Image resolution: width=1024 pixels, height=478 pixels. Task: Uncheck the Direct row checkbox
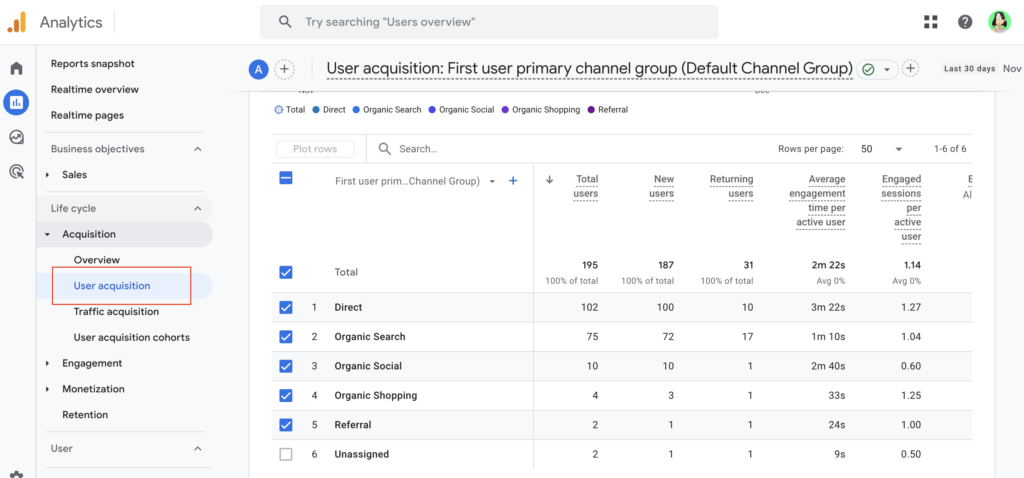(x=285, y=308)
